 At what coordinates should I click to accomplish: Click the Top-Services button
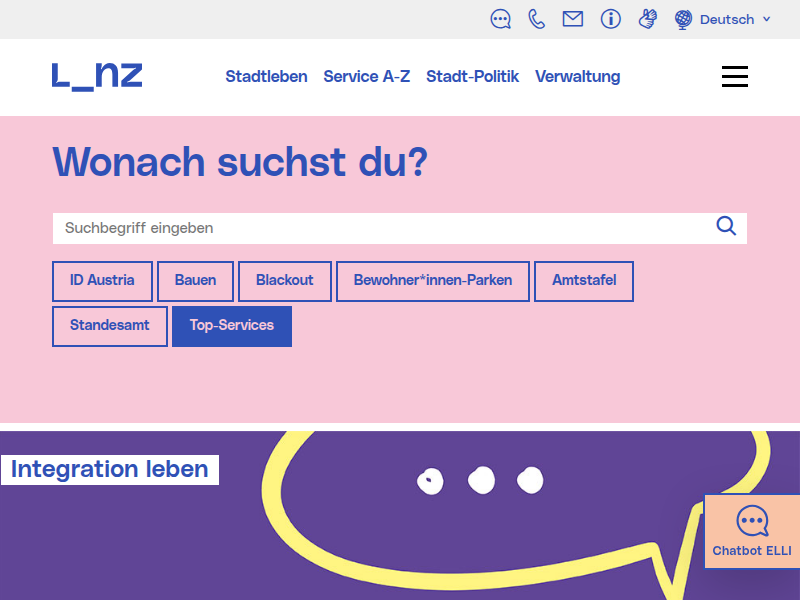(231, 326)
